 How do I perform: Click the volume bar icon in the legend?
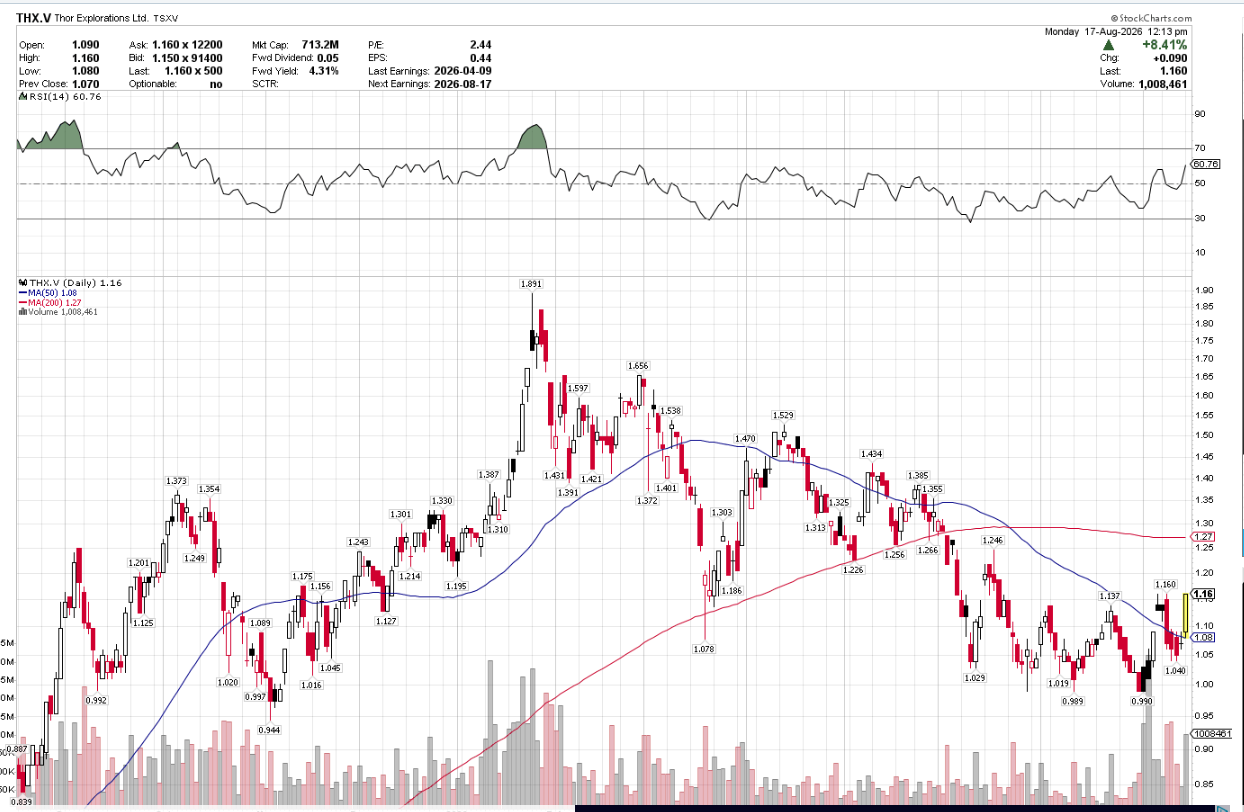coord(22,312)
